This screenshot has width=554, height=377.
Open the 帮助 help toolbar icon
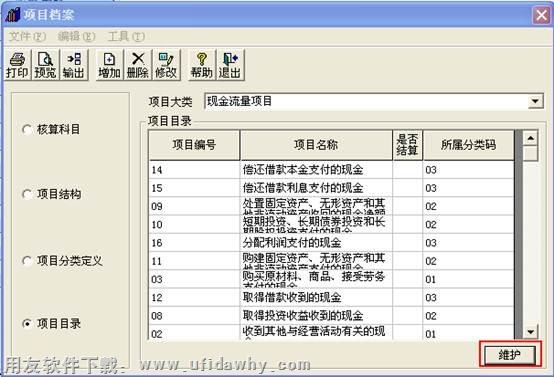202,65
